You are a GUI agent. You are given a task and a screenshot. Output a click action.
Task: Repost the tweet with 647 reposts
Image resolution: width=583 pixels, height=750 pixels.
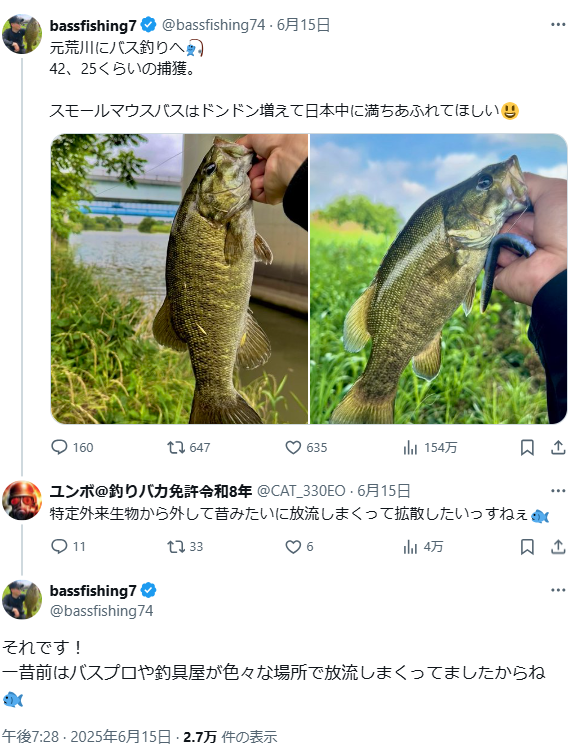pyautogui.click(x=188, y=448)
